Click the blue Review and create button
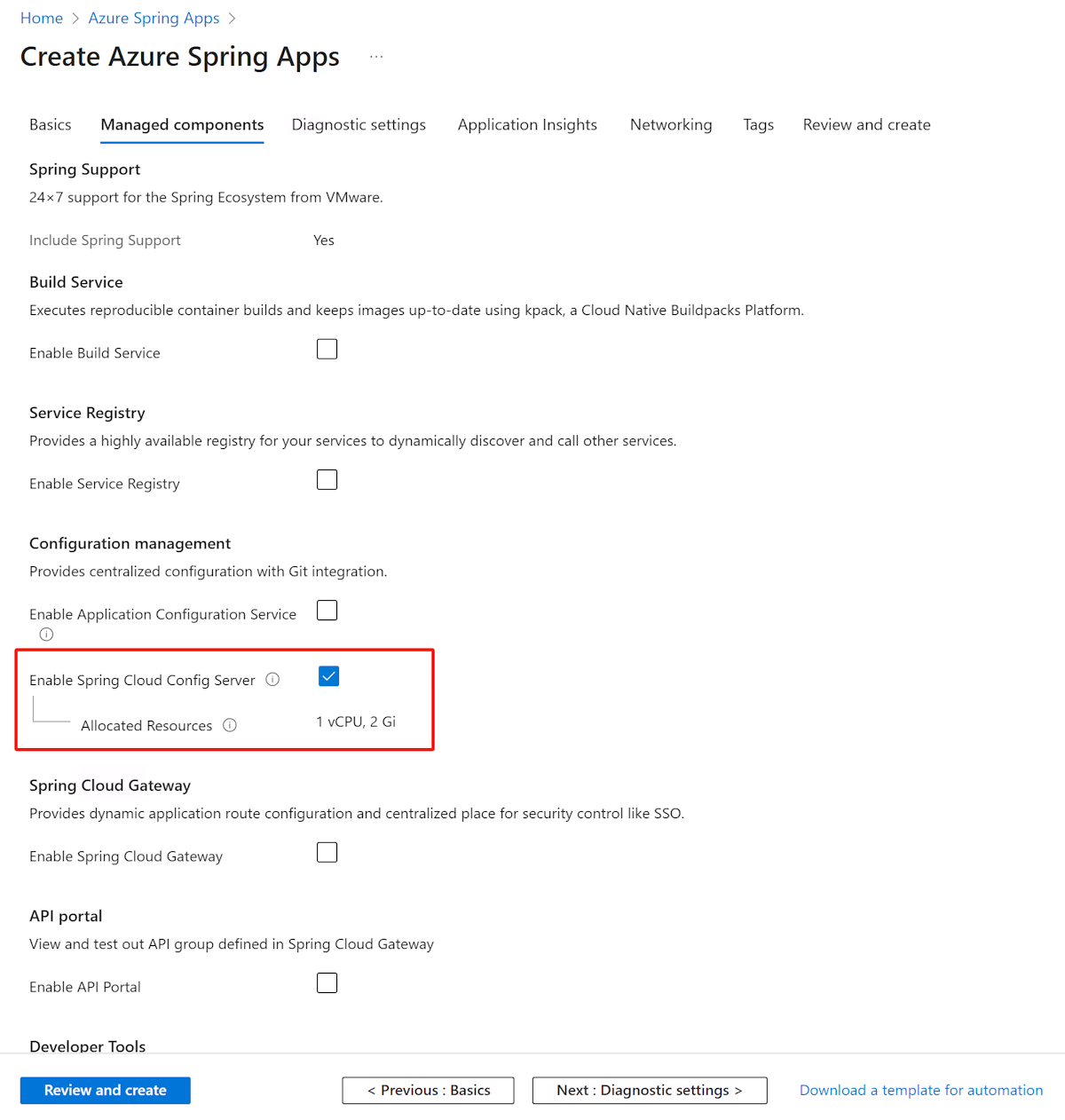Screen dimensions: 1065x1120 pyautogui.click(x=106, y=1091)
